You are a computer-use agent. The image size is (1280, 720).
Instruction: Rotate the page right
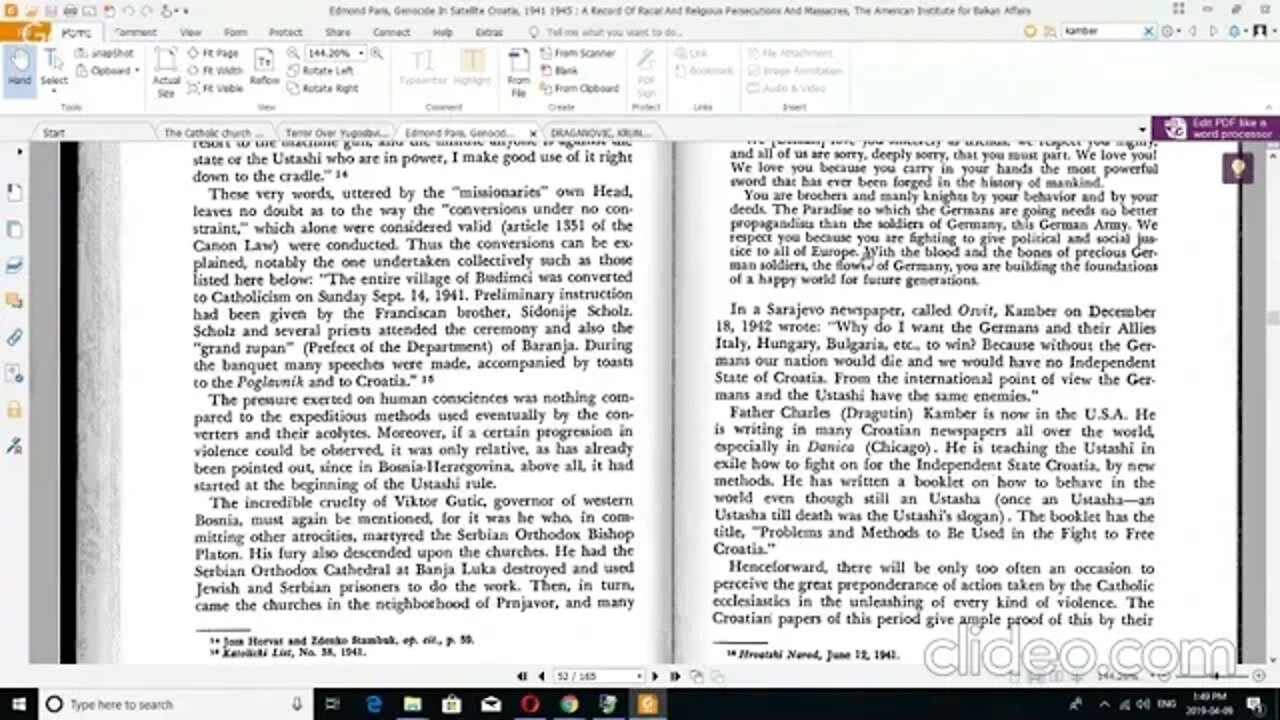323,88
